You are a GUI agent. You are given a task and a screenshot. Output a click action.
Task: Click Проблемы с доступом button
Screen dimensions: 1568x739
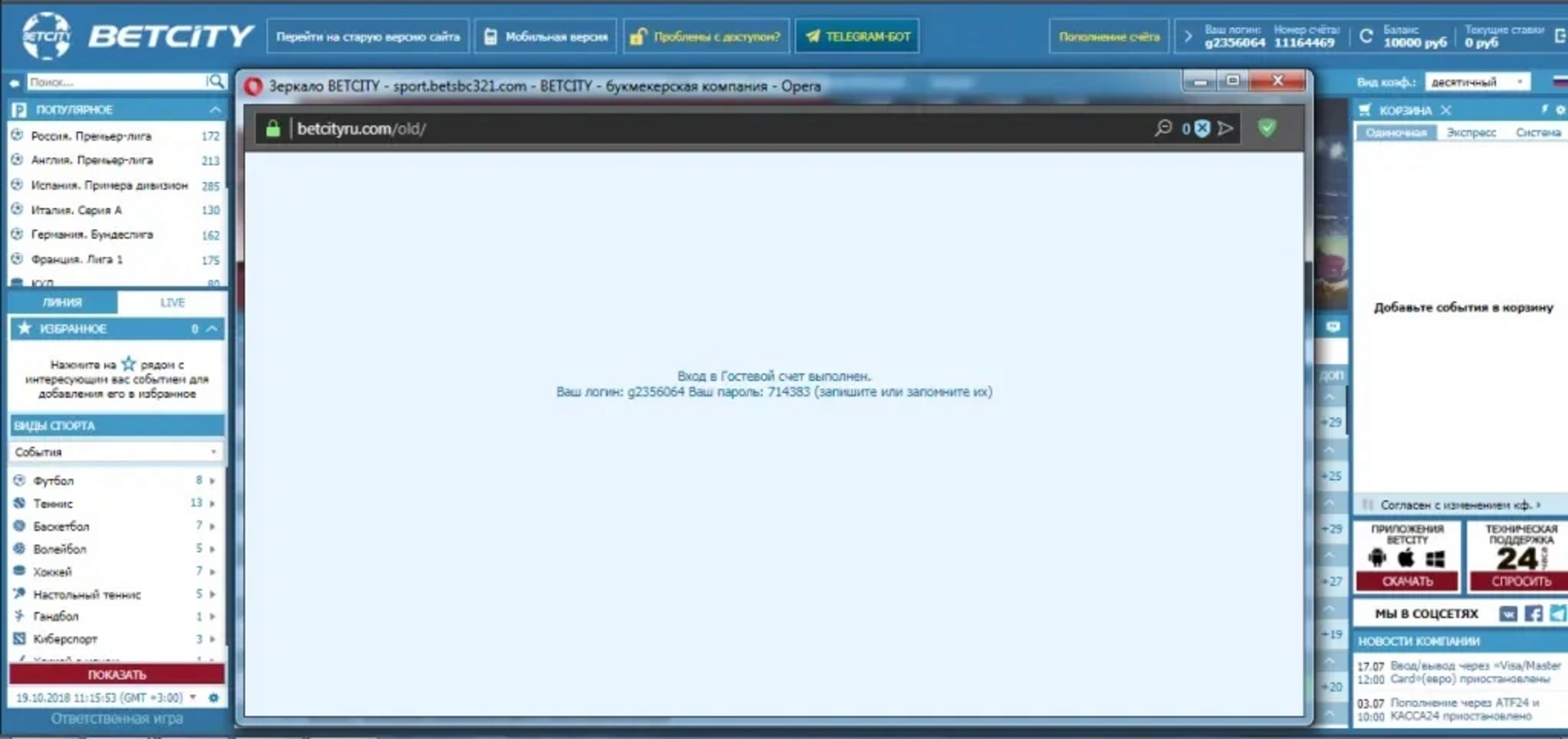706,36
